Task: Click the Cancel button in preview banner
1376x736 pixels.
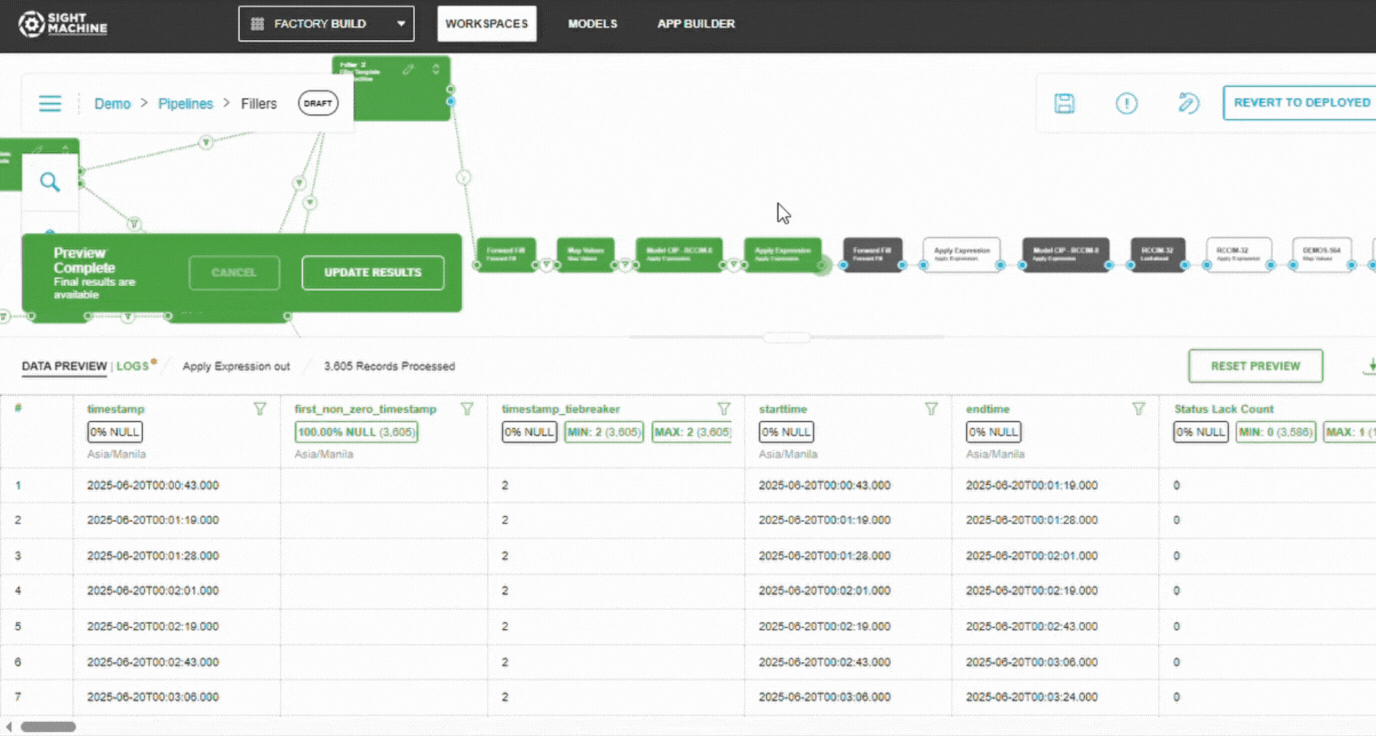Action: click(x=234, y=272)
